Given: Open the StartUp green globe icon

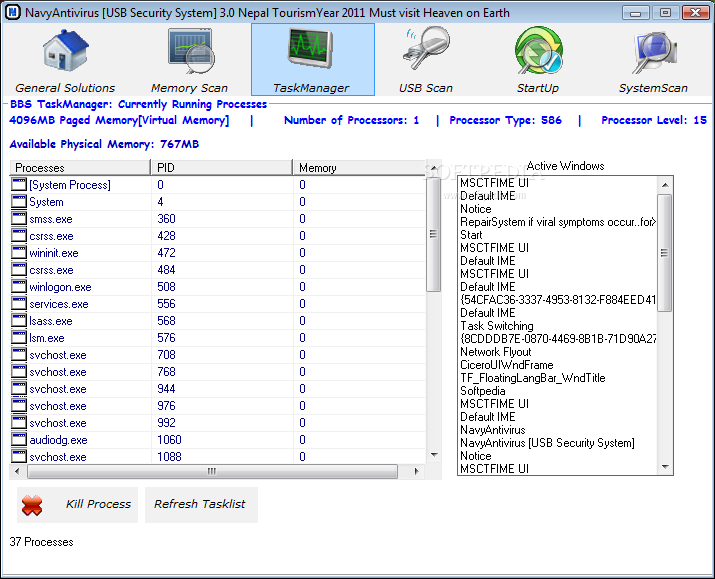Looking at the screenshot, I should coord(539,50).
